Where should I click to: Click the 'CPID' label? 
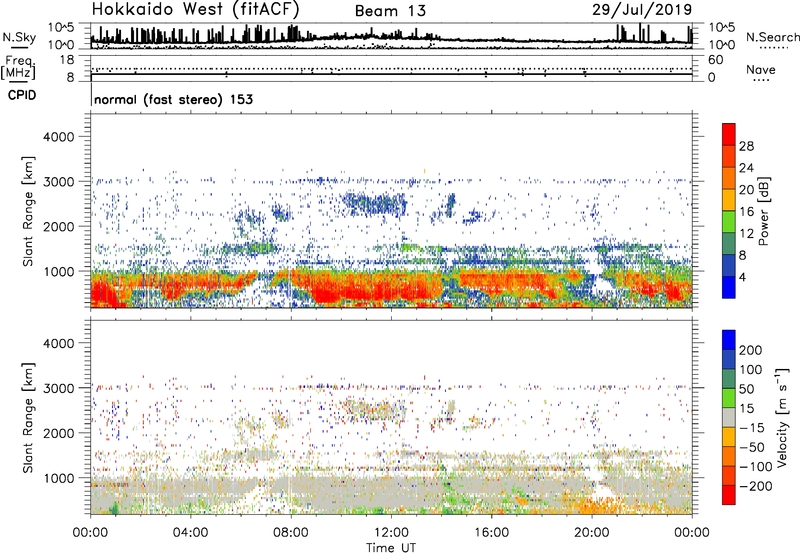(x=22, y=95)
